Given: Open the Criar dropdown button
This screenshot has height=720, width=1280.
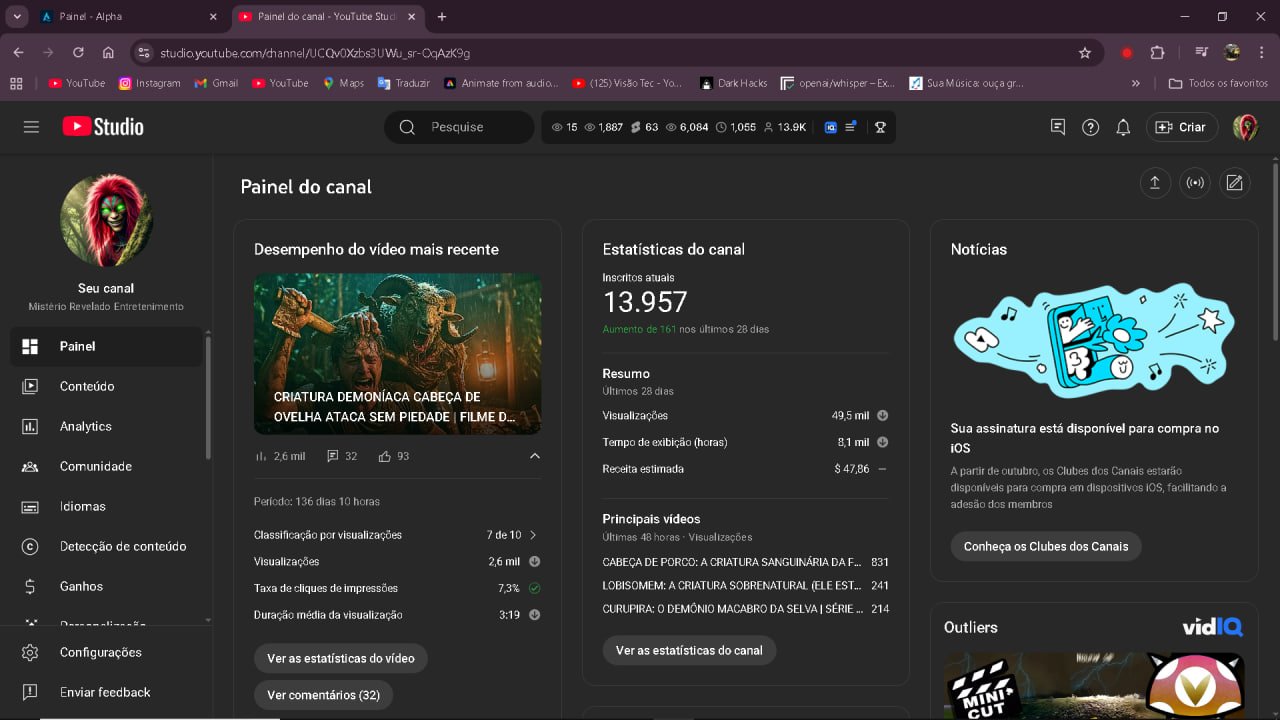Looking at the screenshot, I should point(1181,127).
